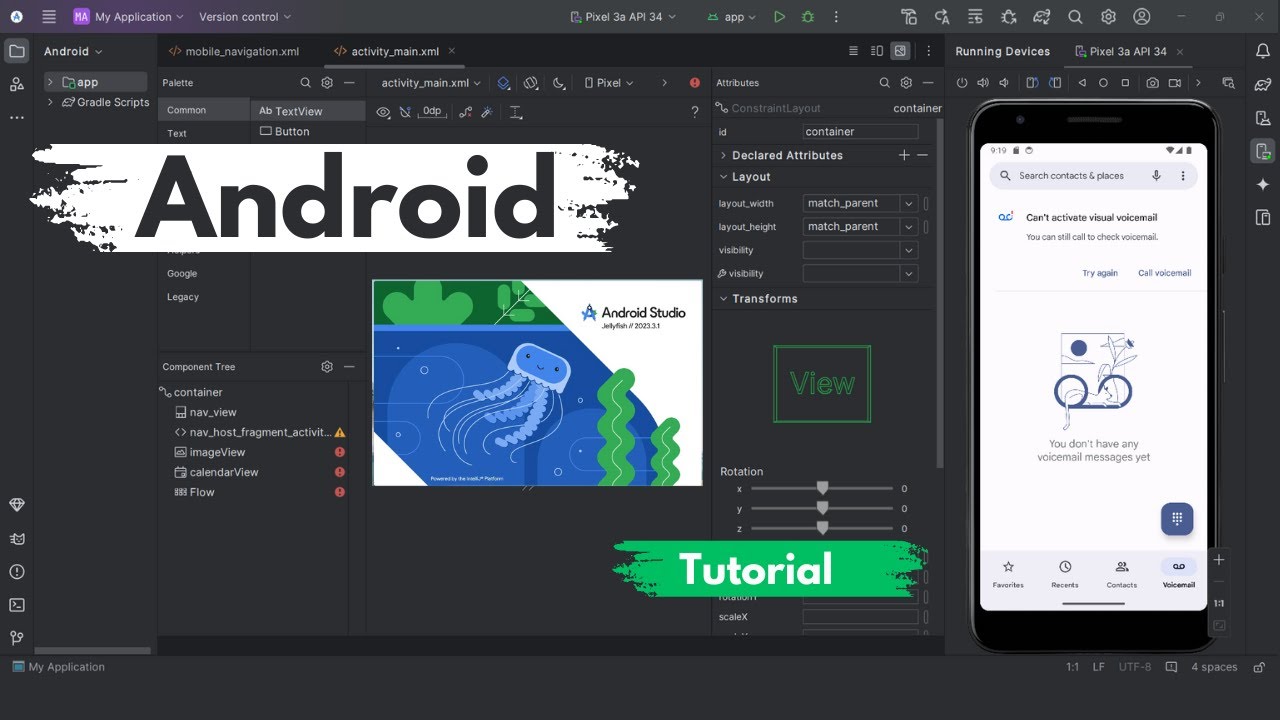The image size is (1280, 720).
Task: Open the account profile icon
Action: [1141, 17]
